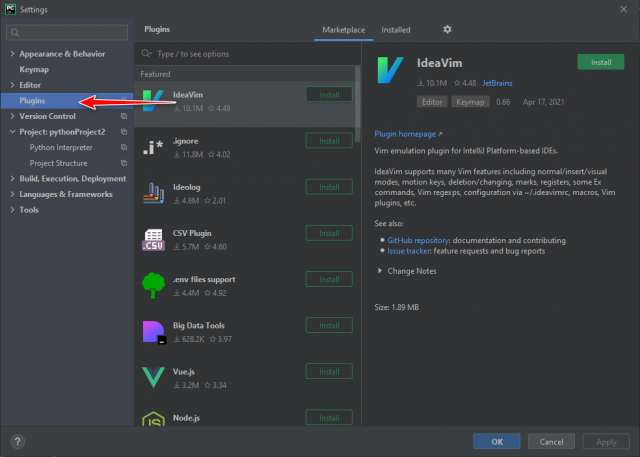Click the PyCharm logo in title bar
The image size is (640, 457).
(10, 9)
